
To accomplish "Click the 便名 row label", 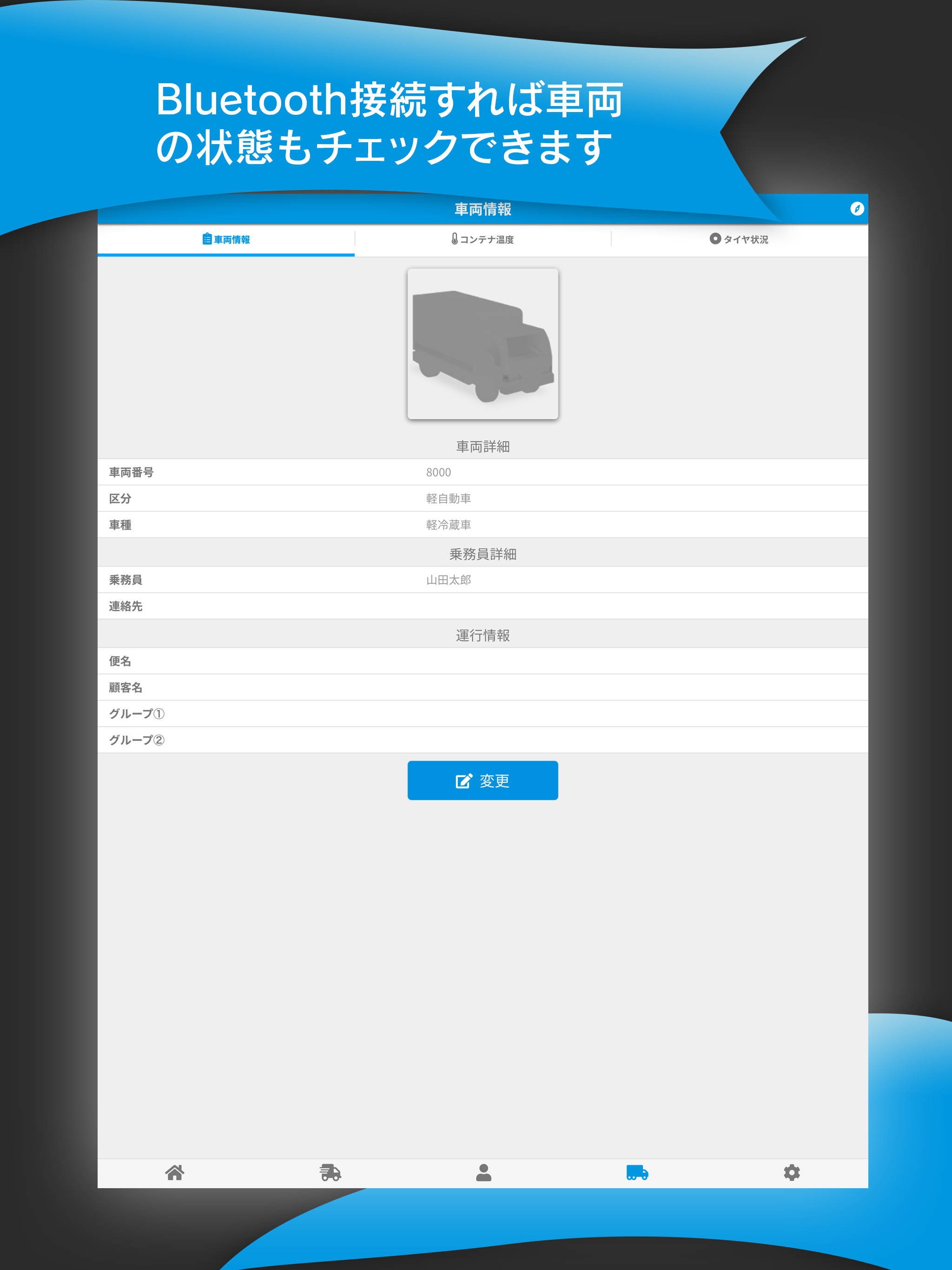I will [120, 661].
